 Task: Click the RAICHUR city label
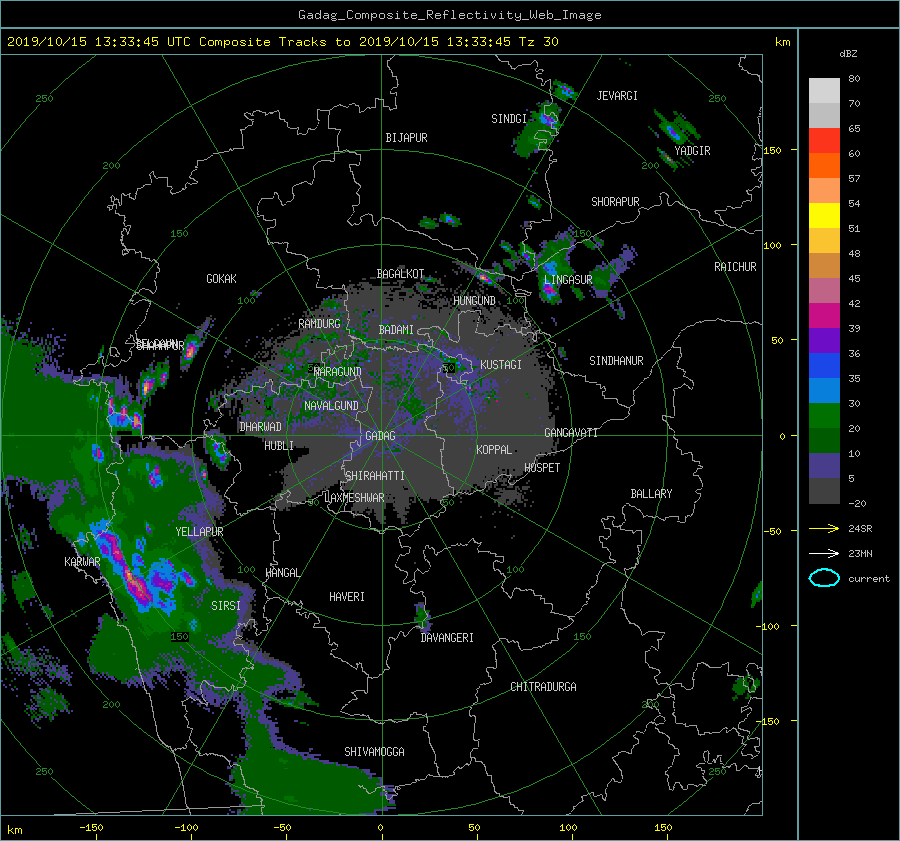point(735,267)
